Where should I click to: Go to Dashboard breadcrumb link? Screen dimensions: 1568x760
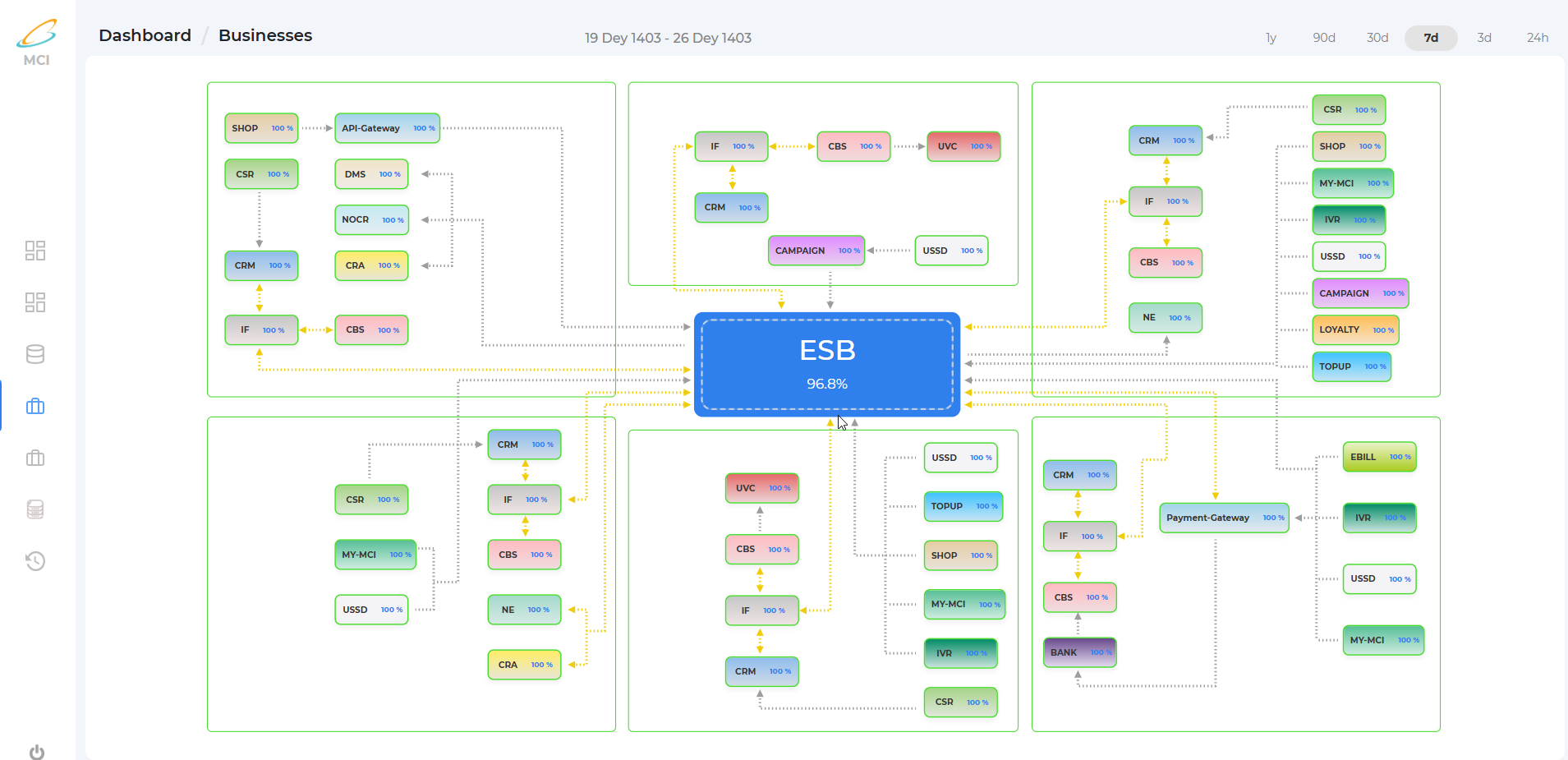145,35
